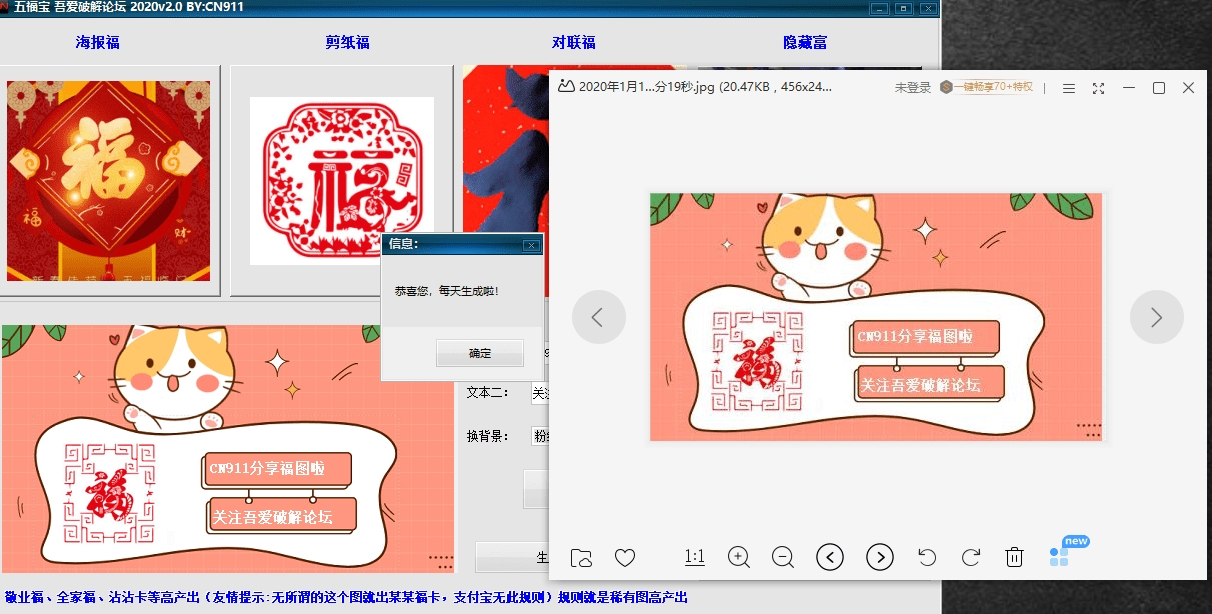The width and height of the screenshot is (1212, 614).
Task: Maximize the image viewer window
Action: click(1159, 88)
